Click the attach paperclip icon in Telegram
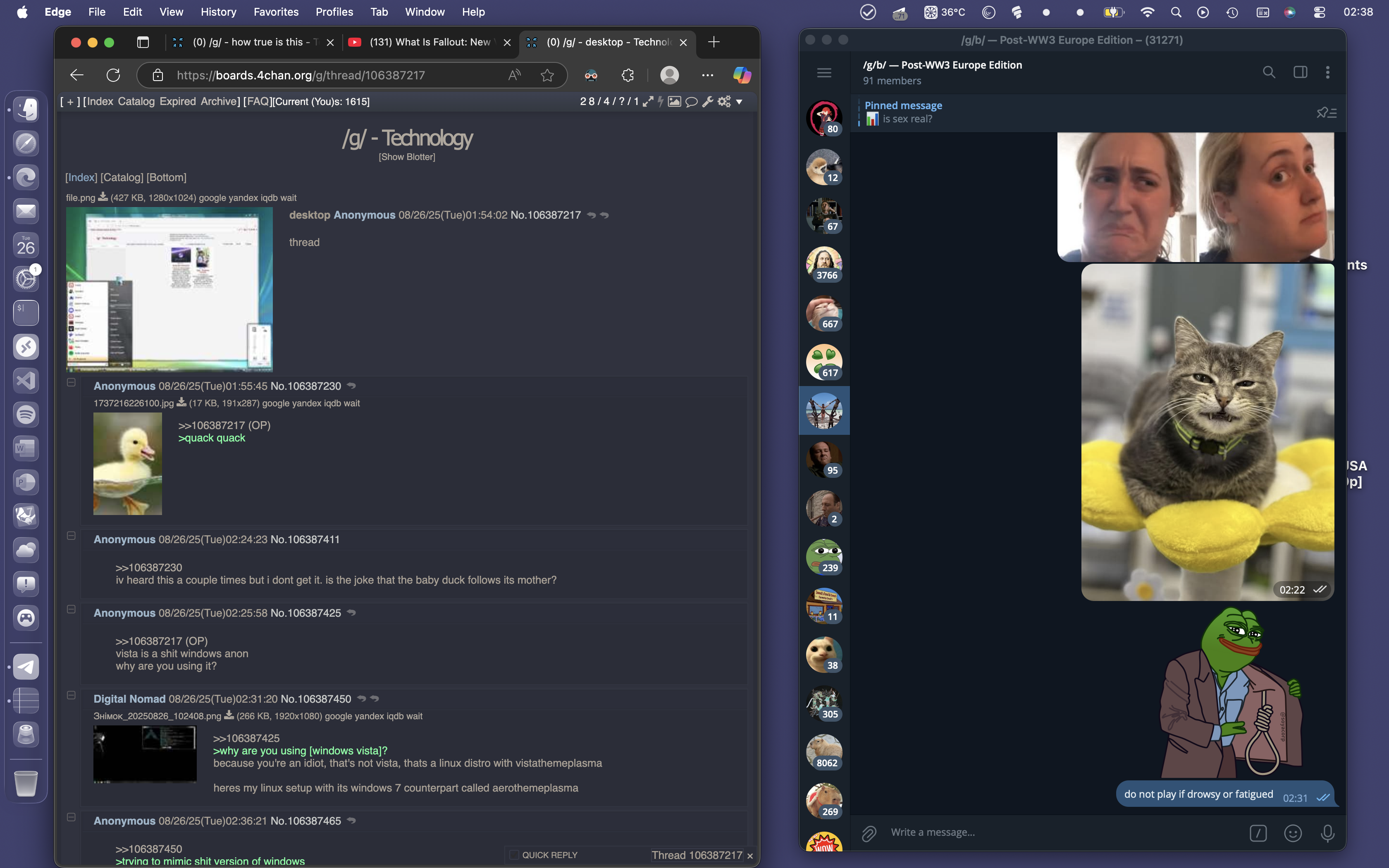 869,833
